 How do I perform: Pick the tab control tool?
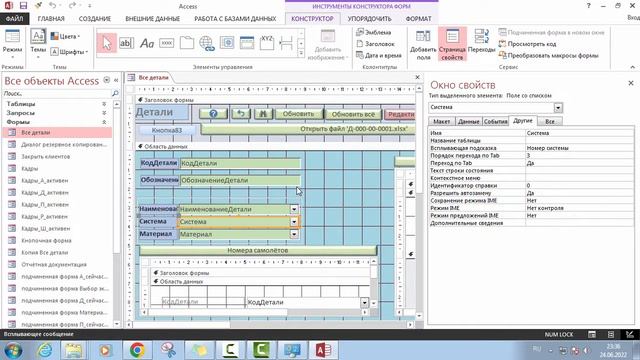point(187,43)
